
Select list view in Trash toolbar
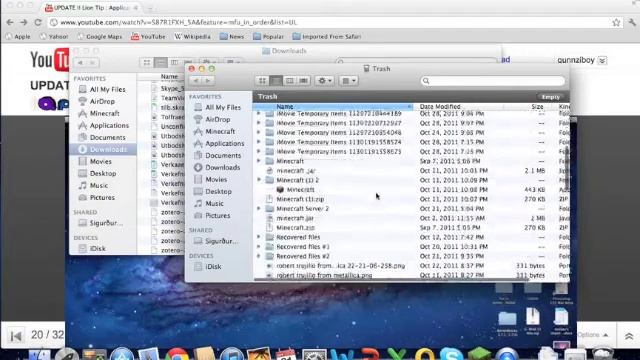276,80
